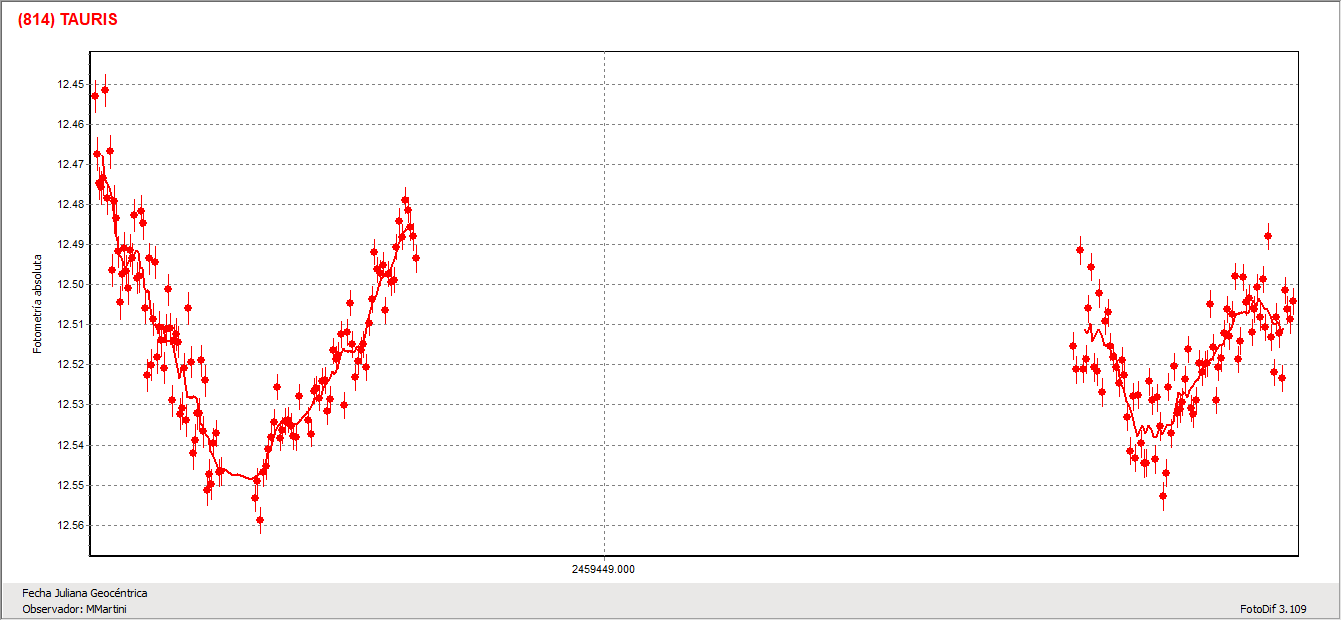Viewport: 1342px width, 621px height.
Task: Select the 12.53 magnitude value
Action: [x=71, y=404]
